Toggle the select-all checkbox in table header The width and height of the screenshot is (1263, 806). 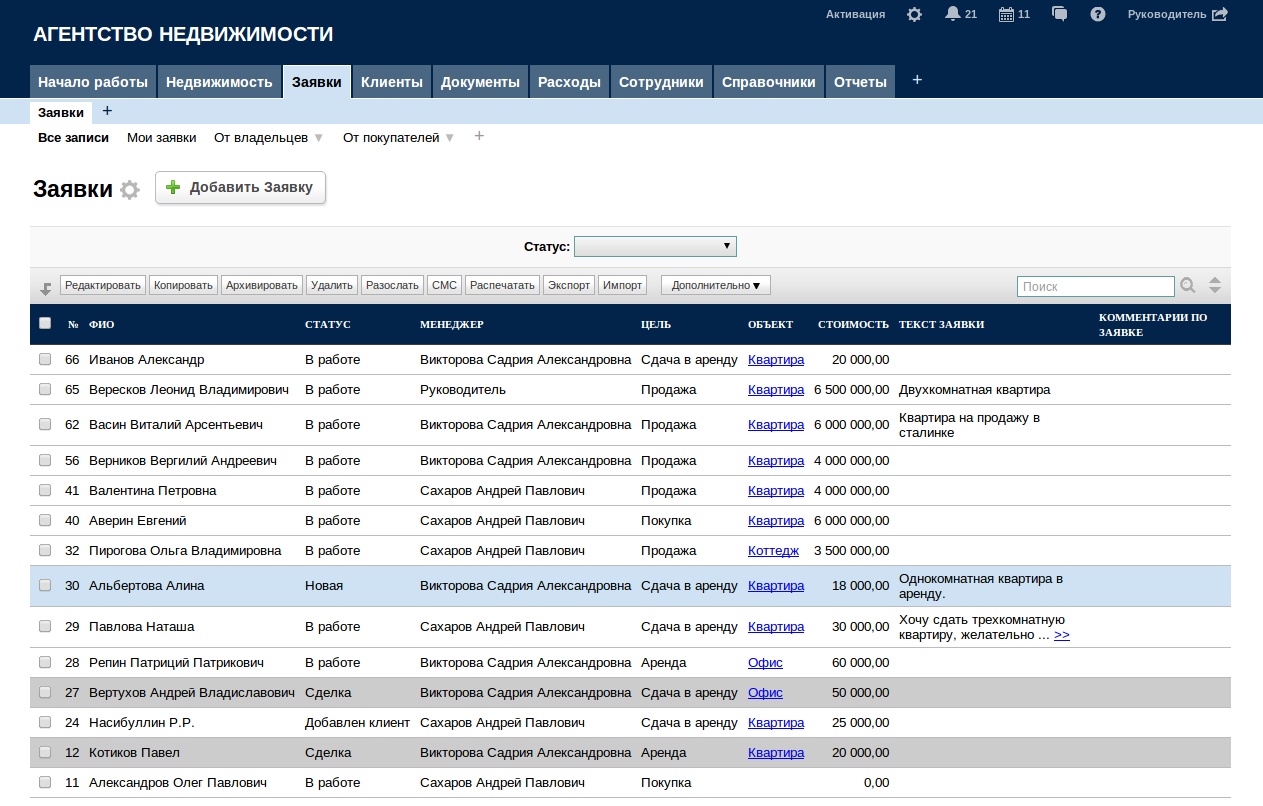tap(45, 323)
